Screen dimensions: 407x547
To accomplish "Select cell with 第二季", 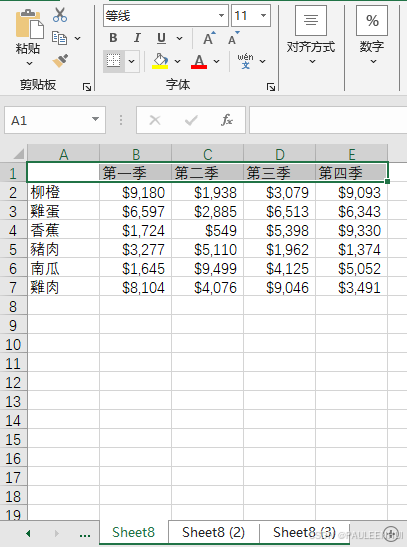I will 208,173.
